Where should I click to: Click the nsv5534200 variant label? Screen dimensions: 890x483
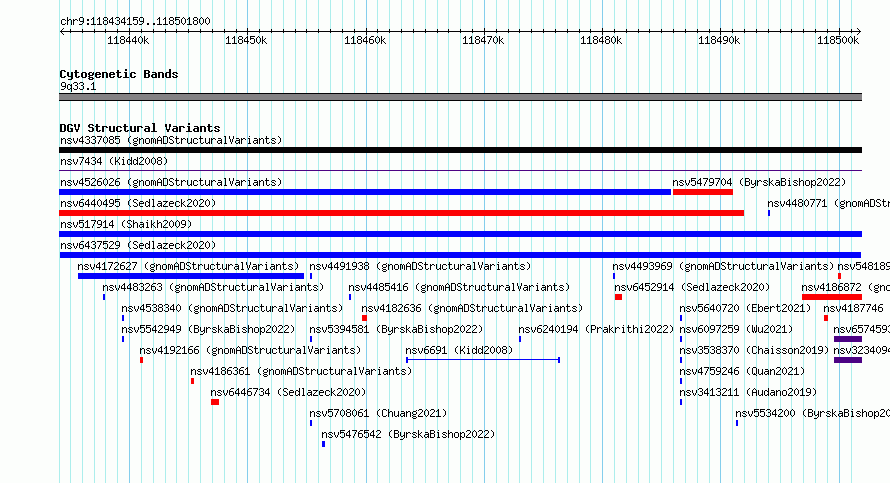point(813,413)
